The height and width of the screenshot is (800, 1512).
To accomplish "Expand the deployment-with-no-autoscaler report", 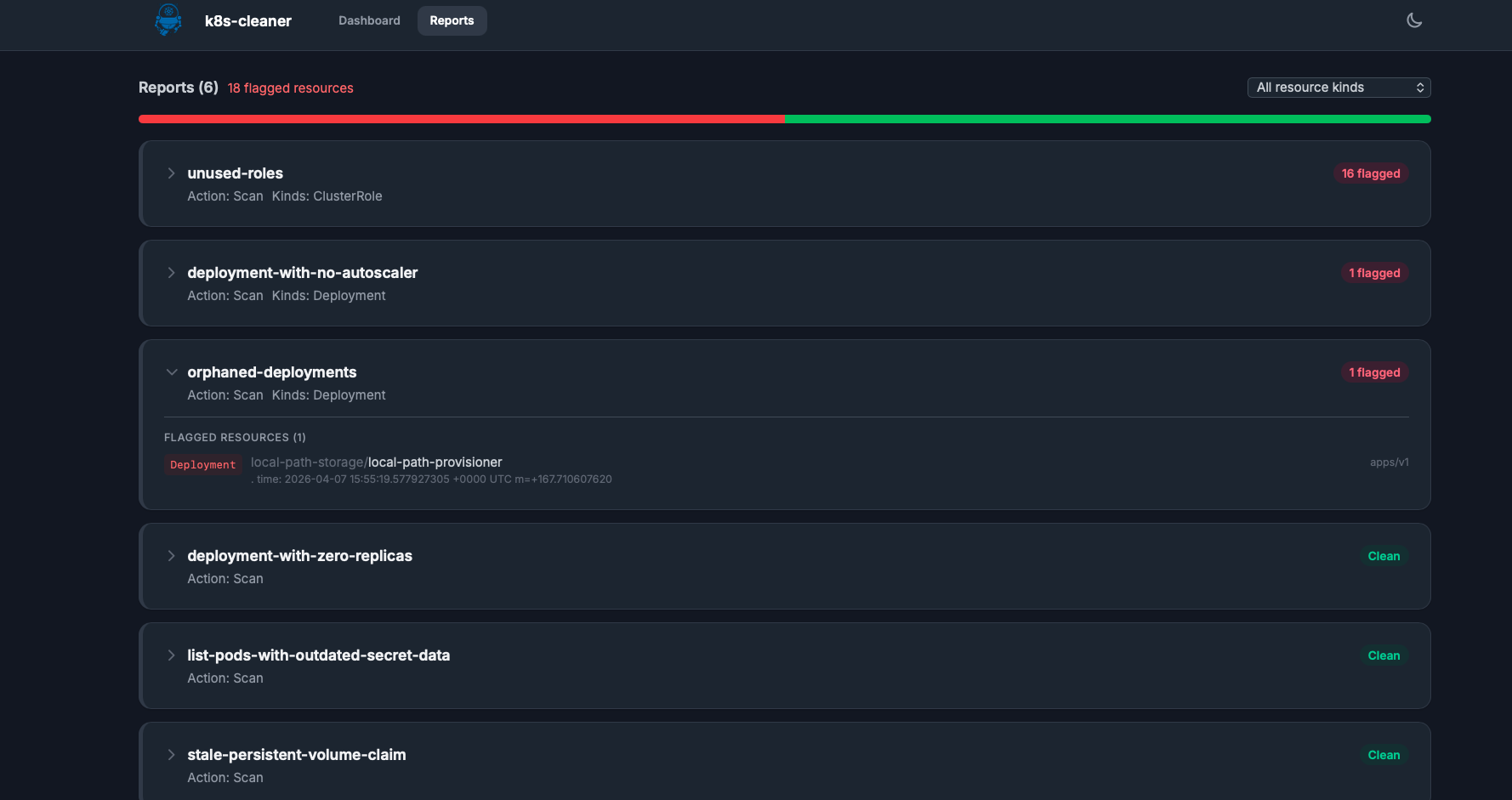I will pos(171,273).
